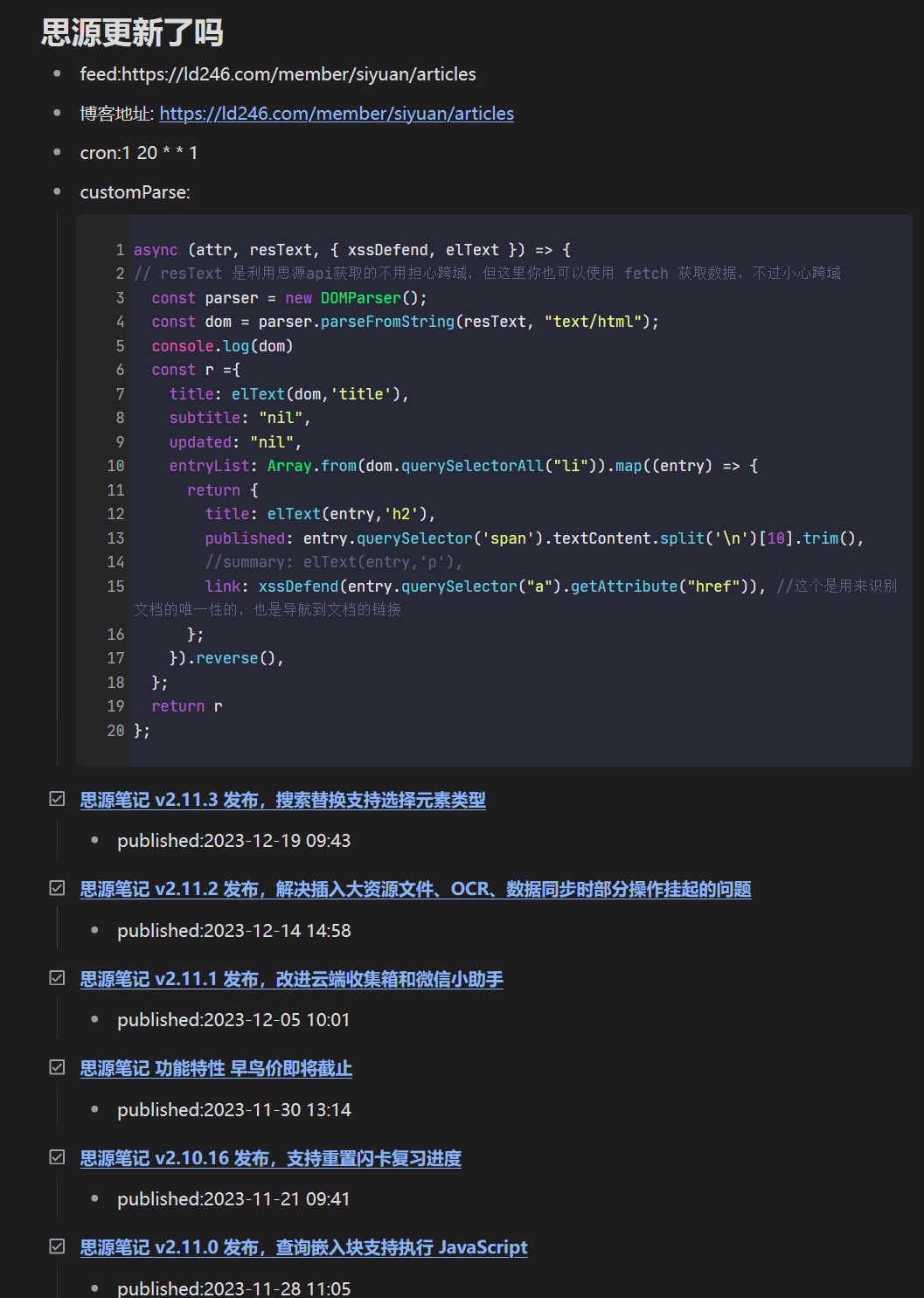Click published:2023-12-14 14:58 text
This screenshot has height=1298, width=924.
[x=233, y=931]
